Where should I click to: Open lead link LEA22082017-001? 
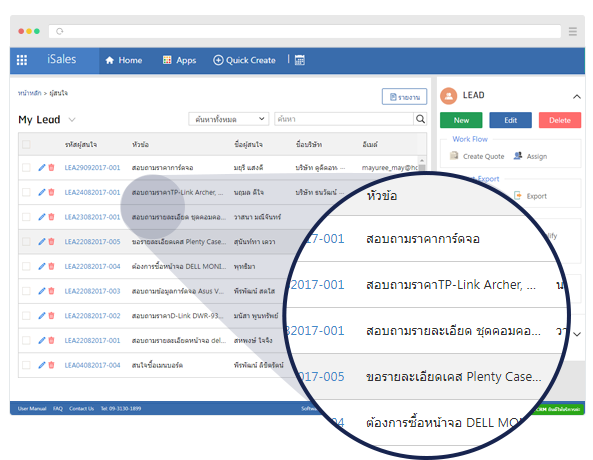tap(92, 340)
